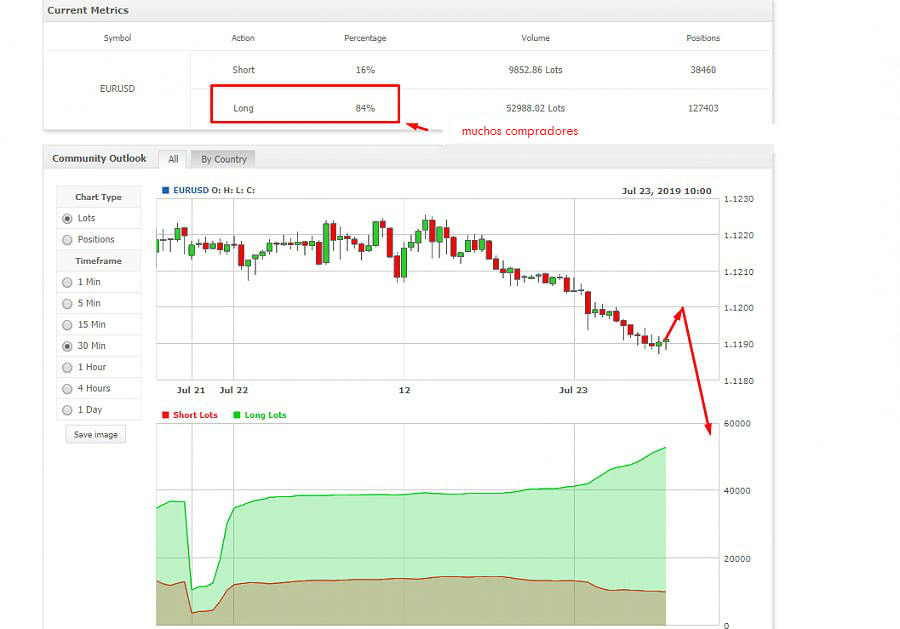Click the 1.1200 price axis label
The height and width of the screenshot is (629, 900).
click(739, 308)
